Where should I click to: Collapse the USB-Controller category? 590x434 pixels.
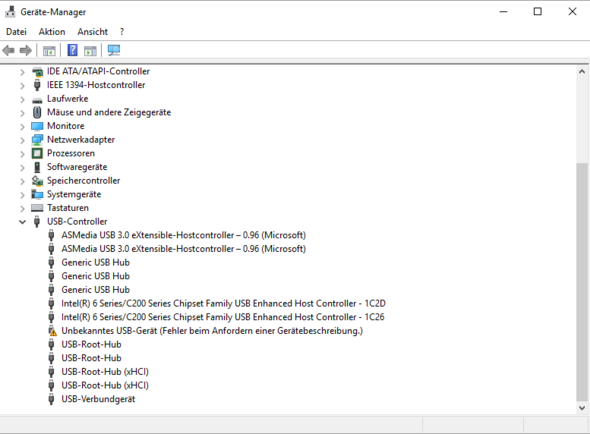point(22,222)
